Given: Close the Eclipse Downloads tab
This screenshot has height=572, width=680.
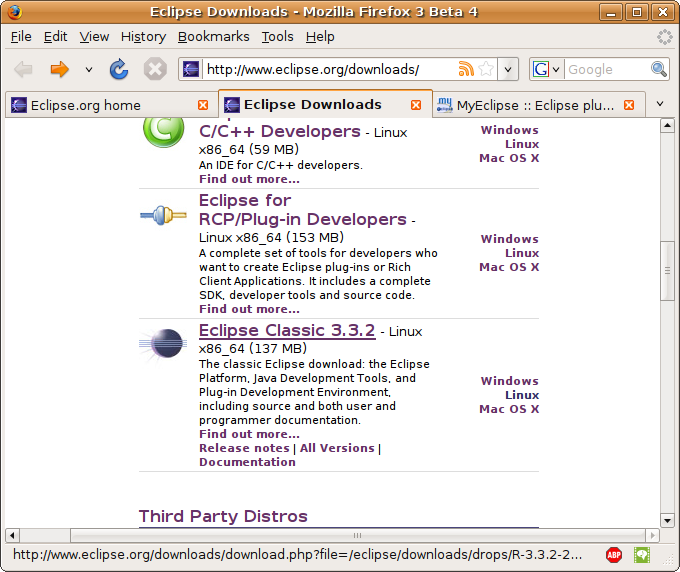Looking at the screenshot, I should (415, 105).
